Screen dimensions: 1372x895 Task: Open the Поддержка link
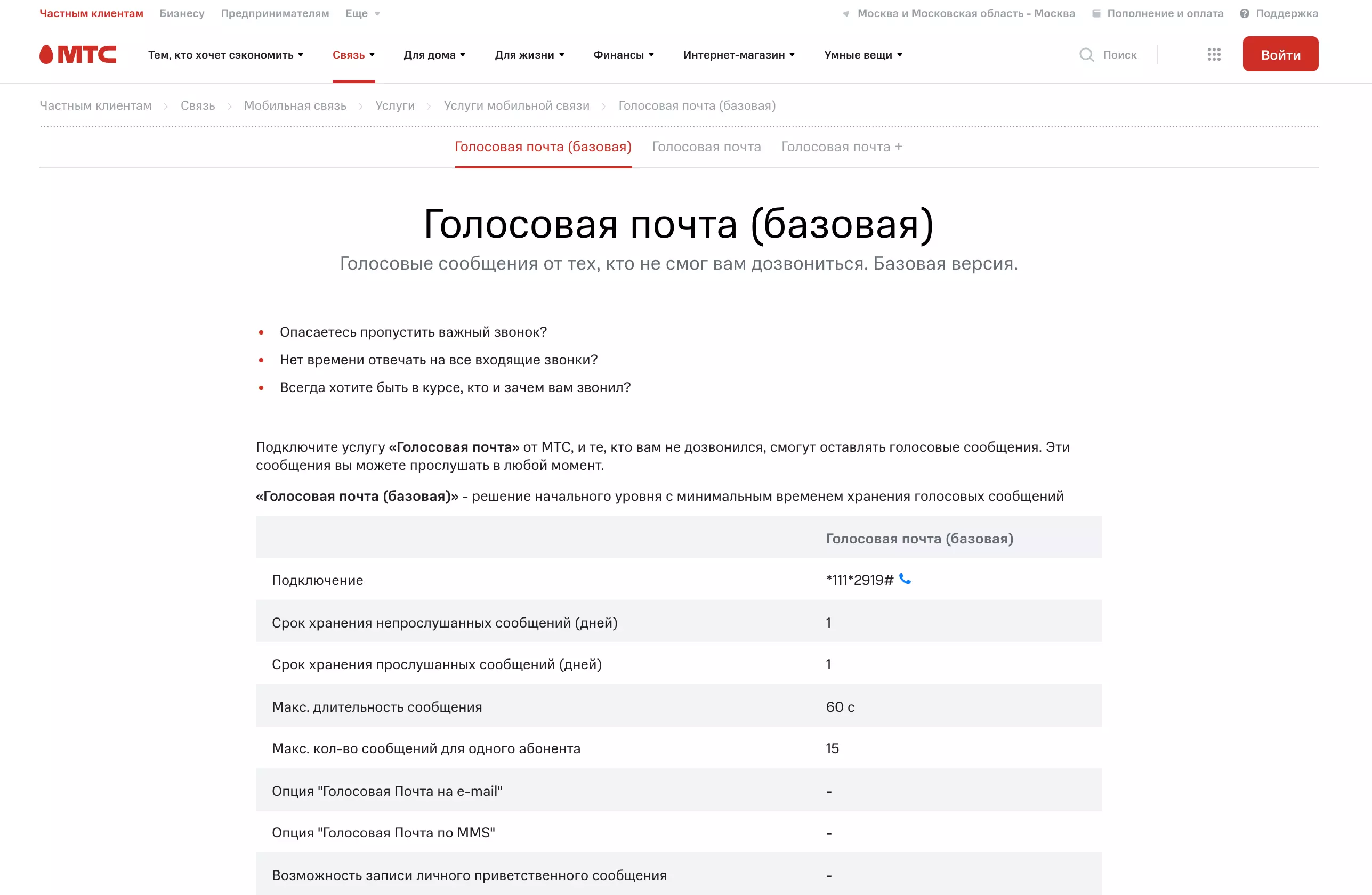[1287, 13]
